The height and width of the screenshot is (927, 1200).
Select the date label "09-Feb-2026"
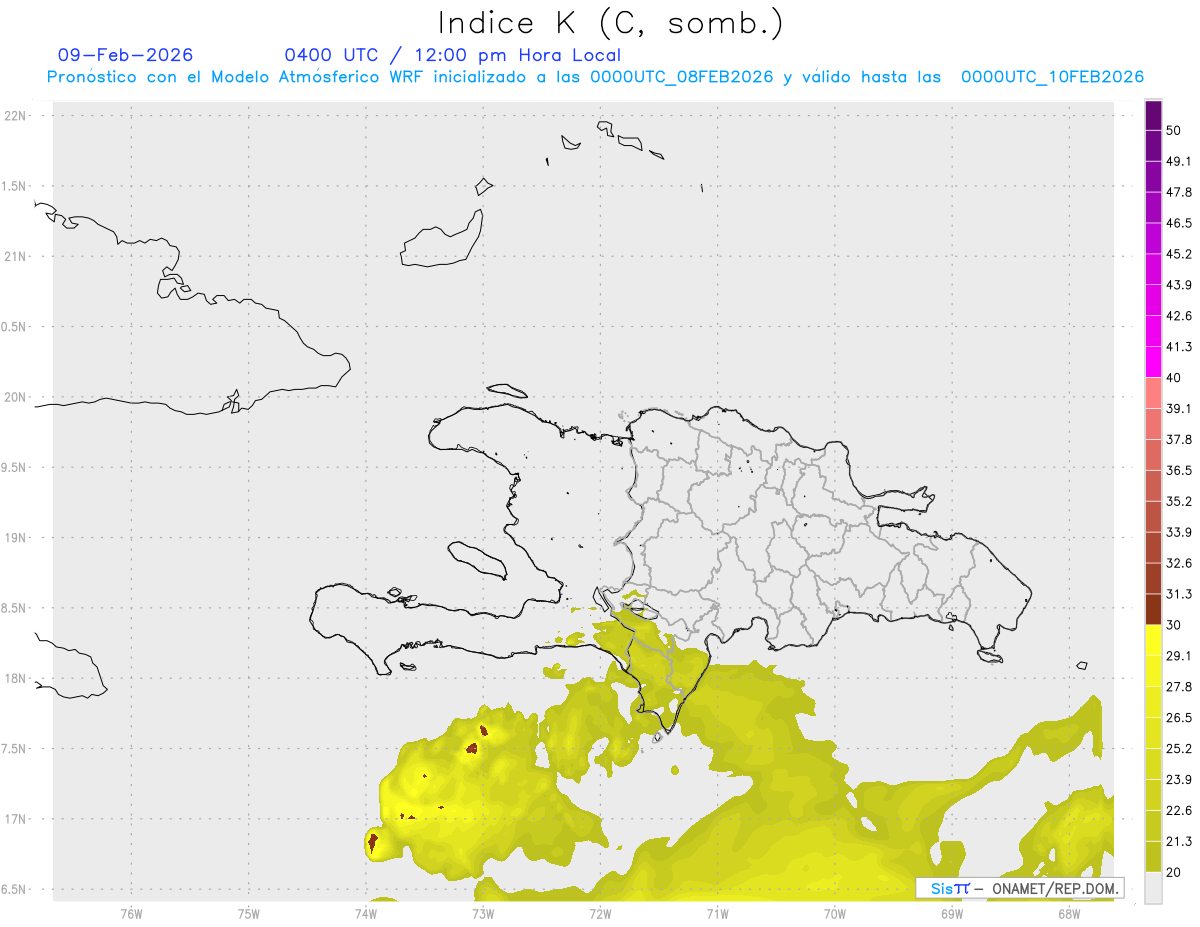pos(126,55)
